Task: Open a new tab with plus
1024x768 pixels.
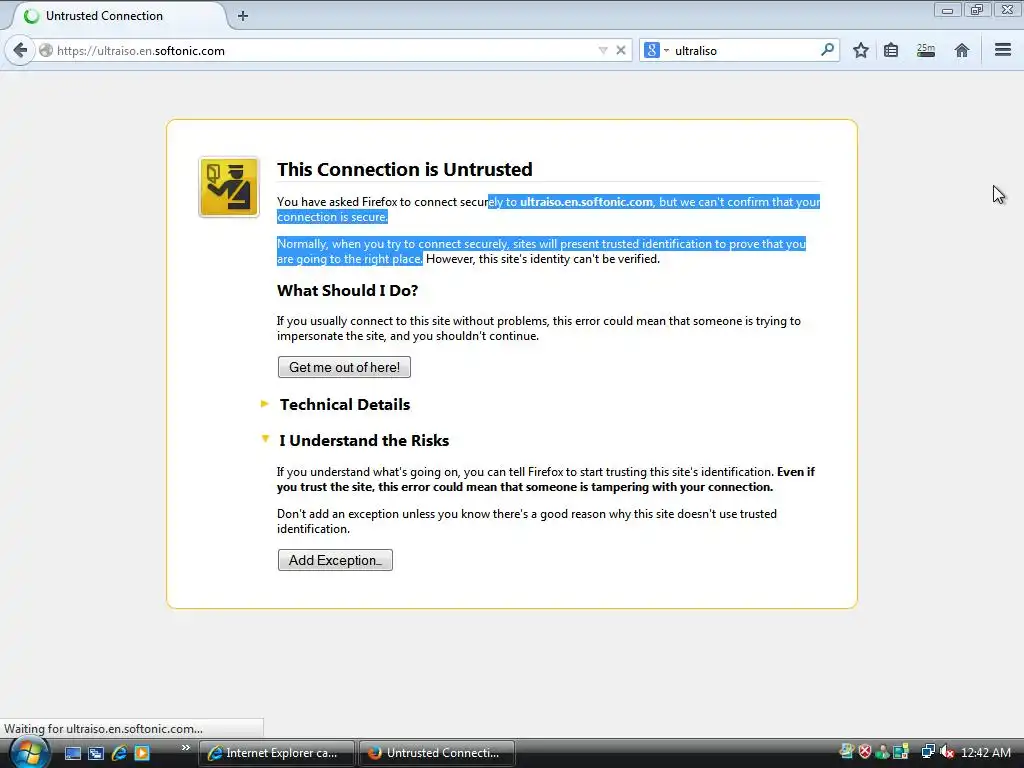Action: [x=243, y=16]
